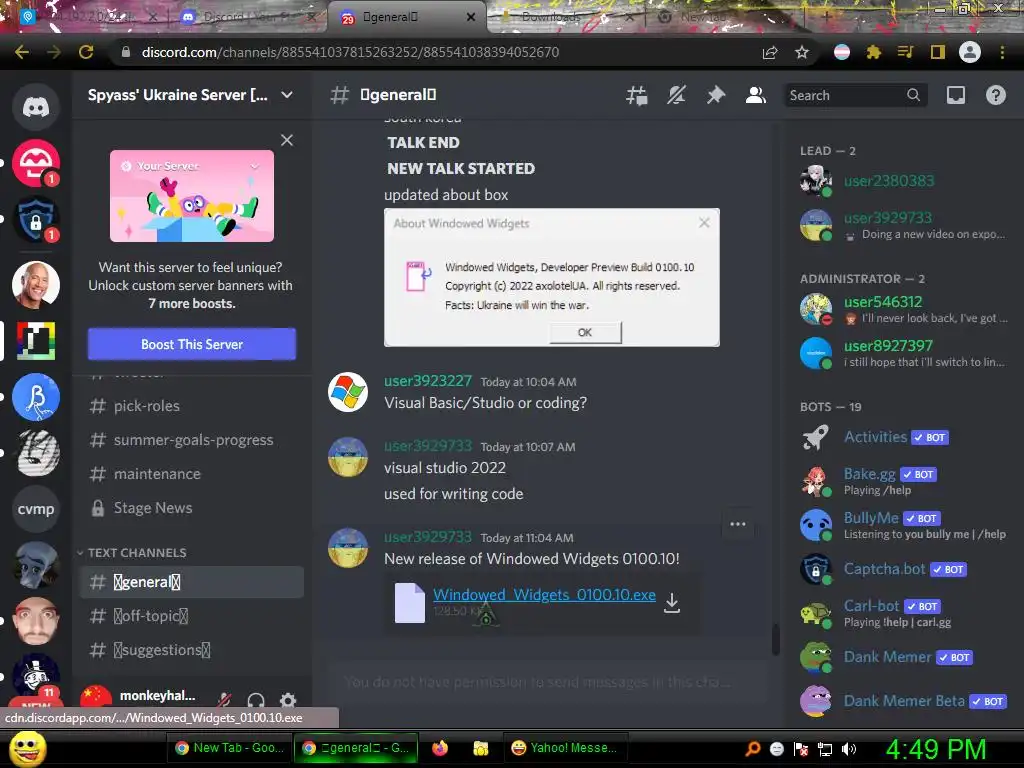
Task: Open the smiley Start button
Action: click(27, 748)
